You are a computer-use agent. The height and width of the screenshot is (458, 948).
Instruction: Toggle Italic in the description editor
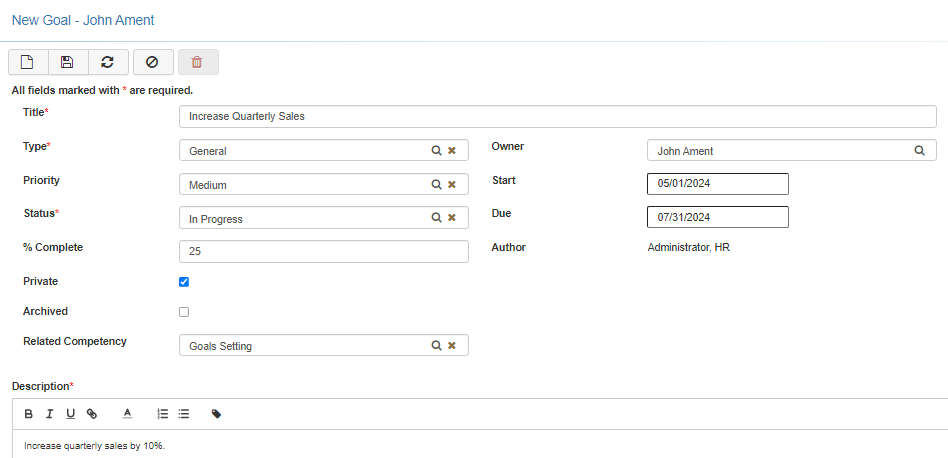(49, 413)
